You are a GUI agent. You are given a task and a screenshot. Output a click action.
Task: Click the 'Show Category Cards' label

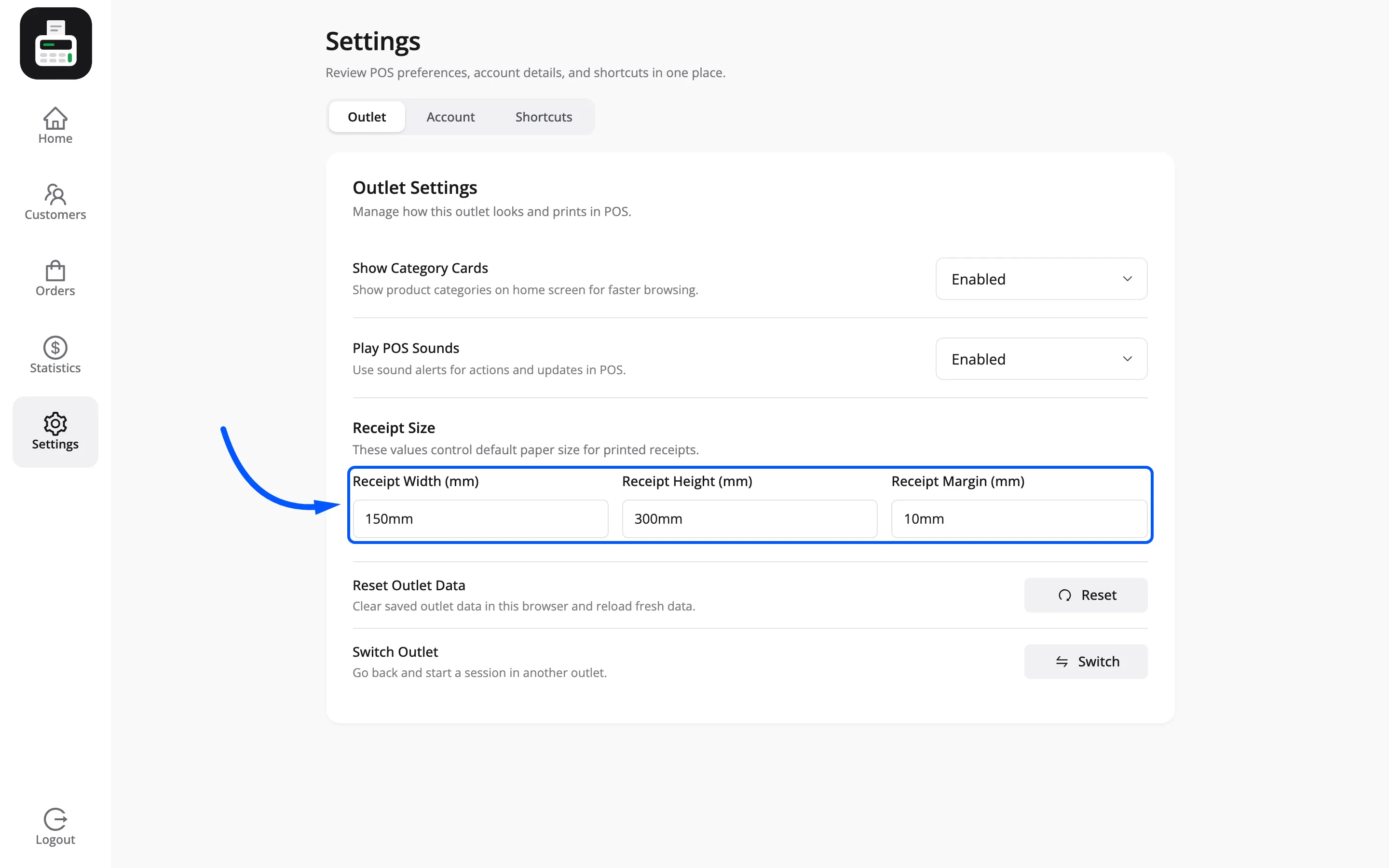pyautogui.click(x=420, y=268)
